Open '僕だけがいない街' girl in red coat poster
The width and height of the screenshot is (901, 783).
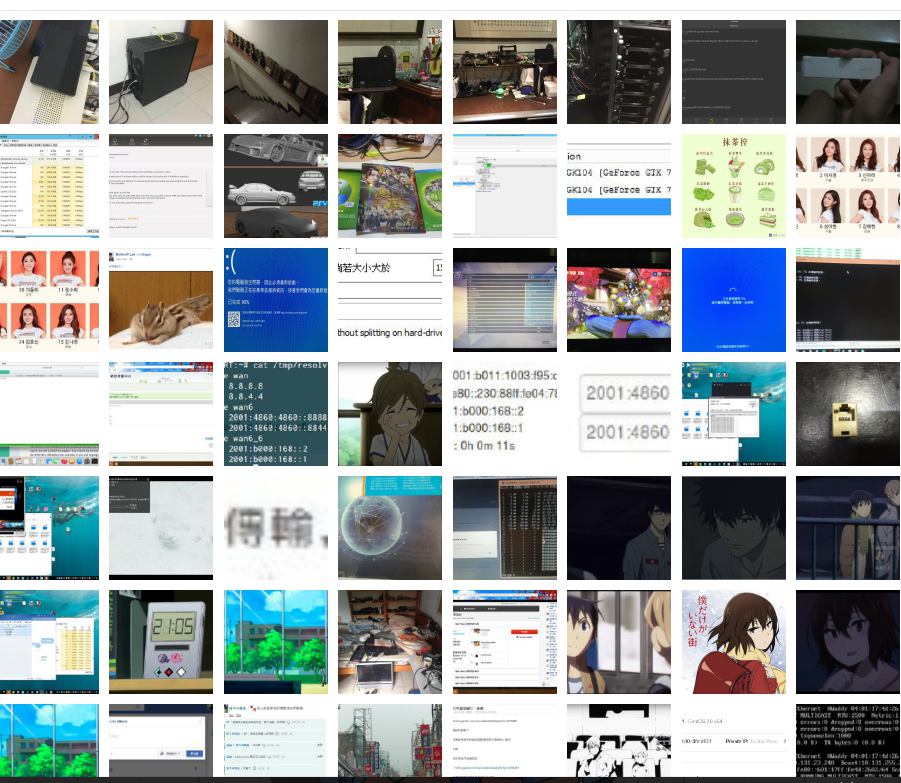click(734, 642)
